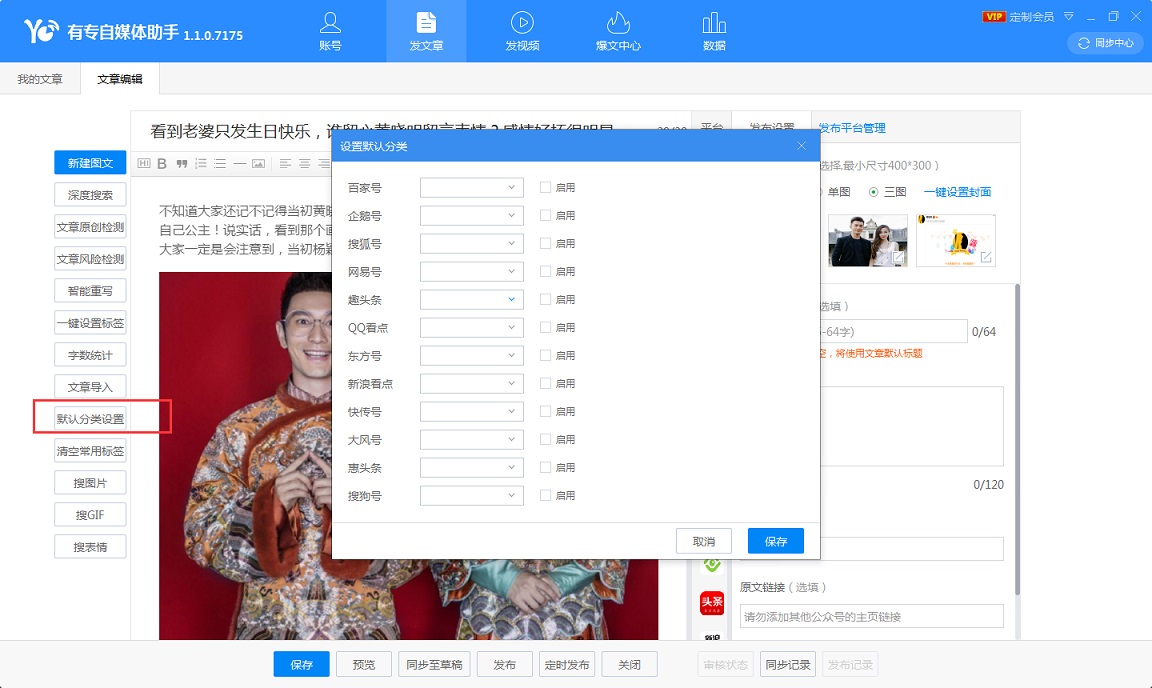Apply numbered list formatting
The height and width of the screenshot is (688, 1152).
tap(201, 163)
